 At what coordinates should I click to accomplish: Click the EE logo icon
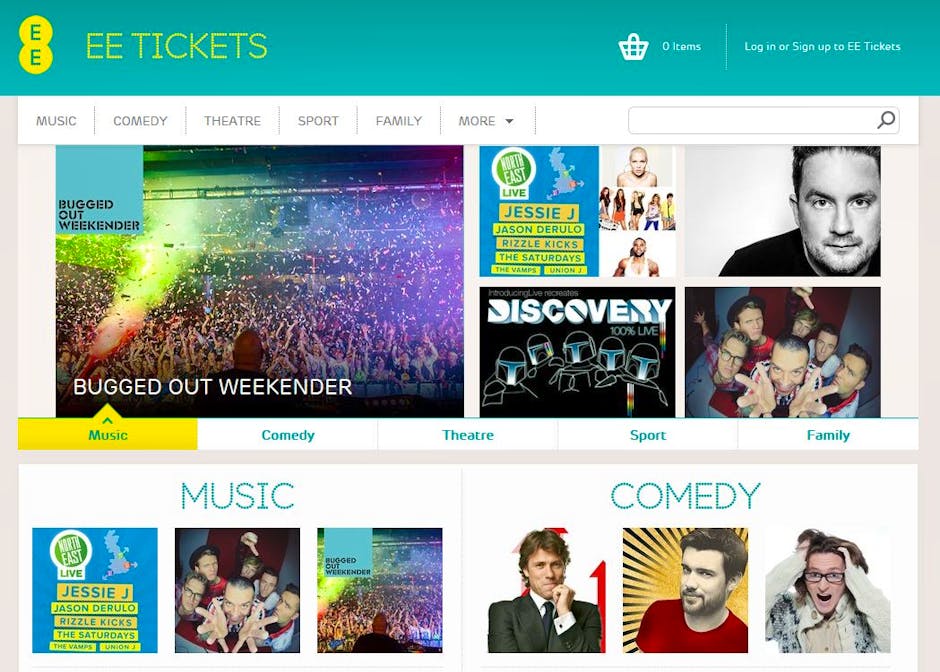[35, 44]
